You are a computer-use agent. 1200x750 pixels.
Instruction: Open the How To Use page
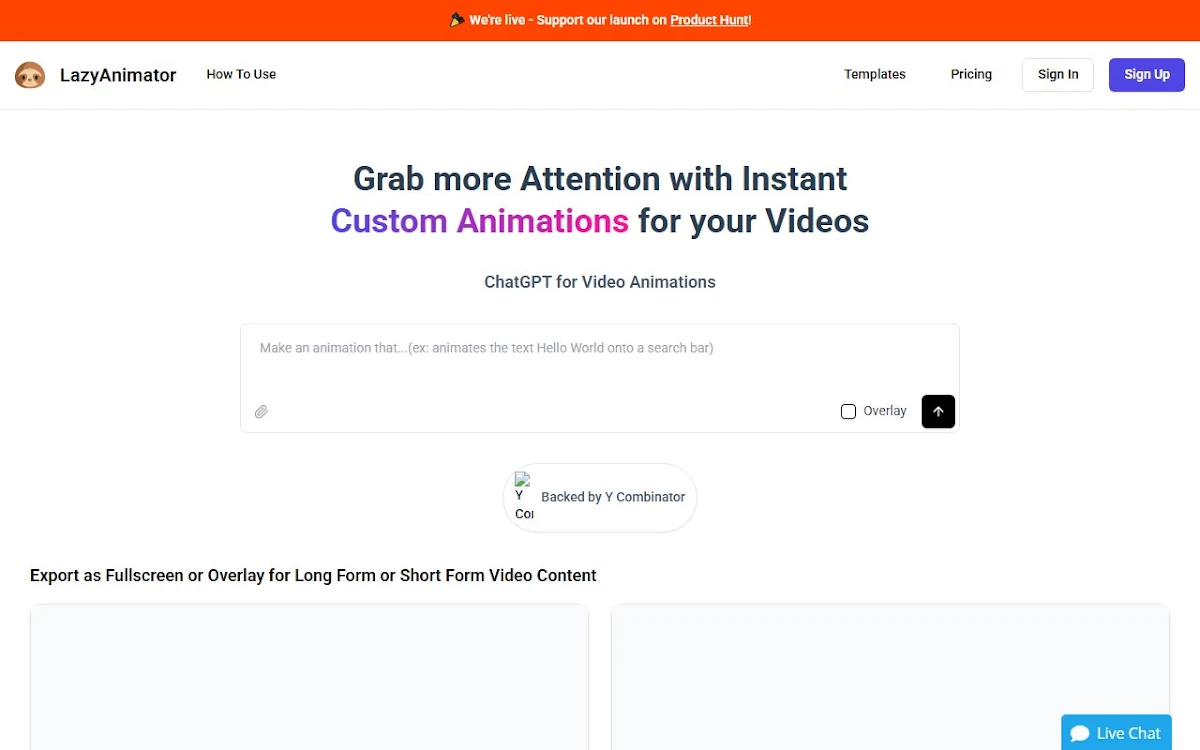pyautogui.click(x=241, y=74)
